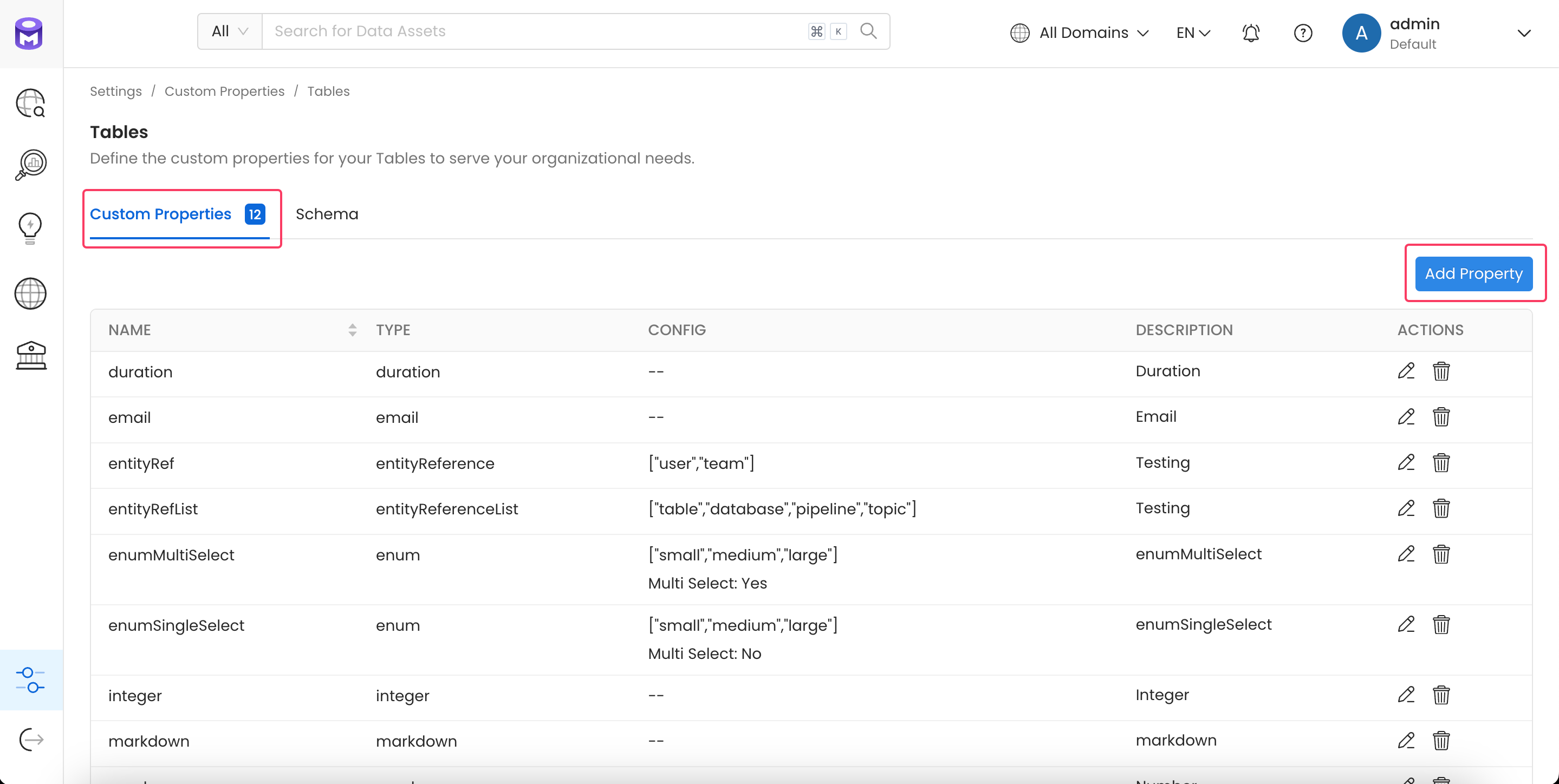Open the Explore sidebar icon

(x=30, y=103)
